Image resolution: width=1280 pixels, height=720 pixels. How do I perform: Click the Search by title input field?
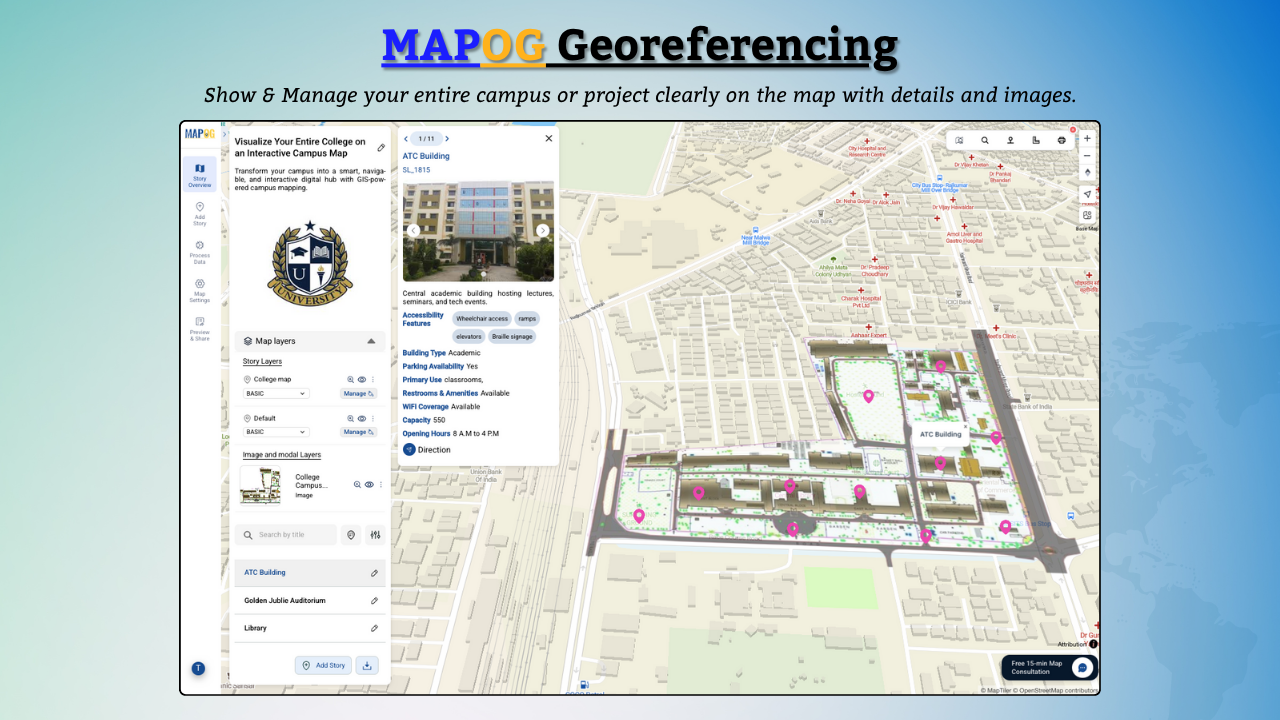click(x=290, y=534)
